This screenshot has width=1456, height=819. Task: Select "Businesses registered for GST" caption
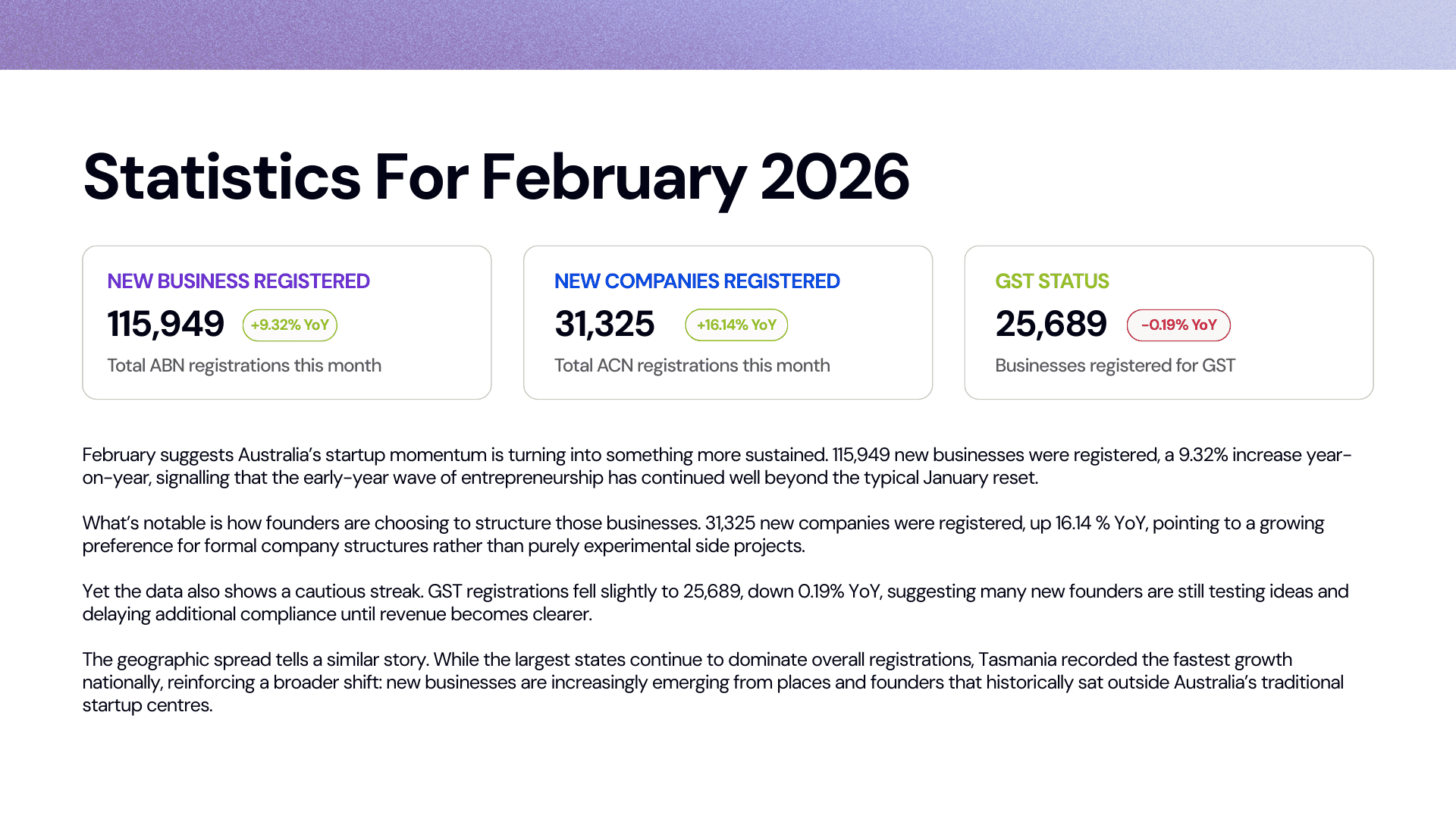[1114, 366]
